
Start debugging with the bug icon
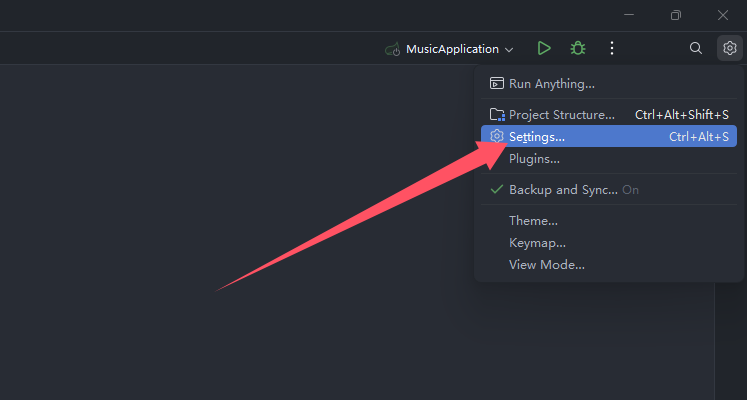coord(578,48)
